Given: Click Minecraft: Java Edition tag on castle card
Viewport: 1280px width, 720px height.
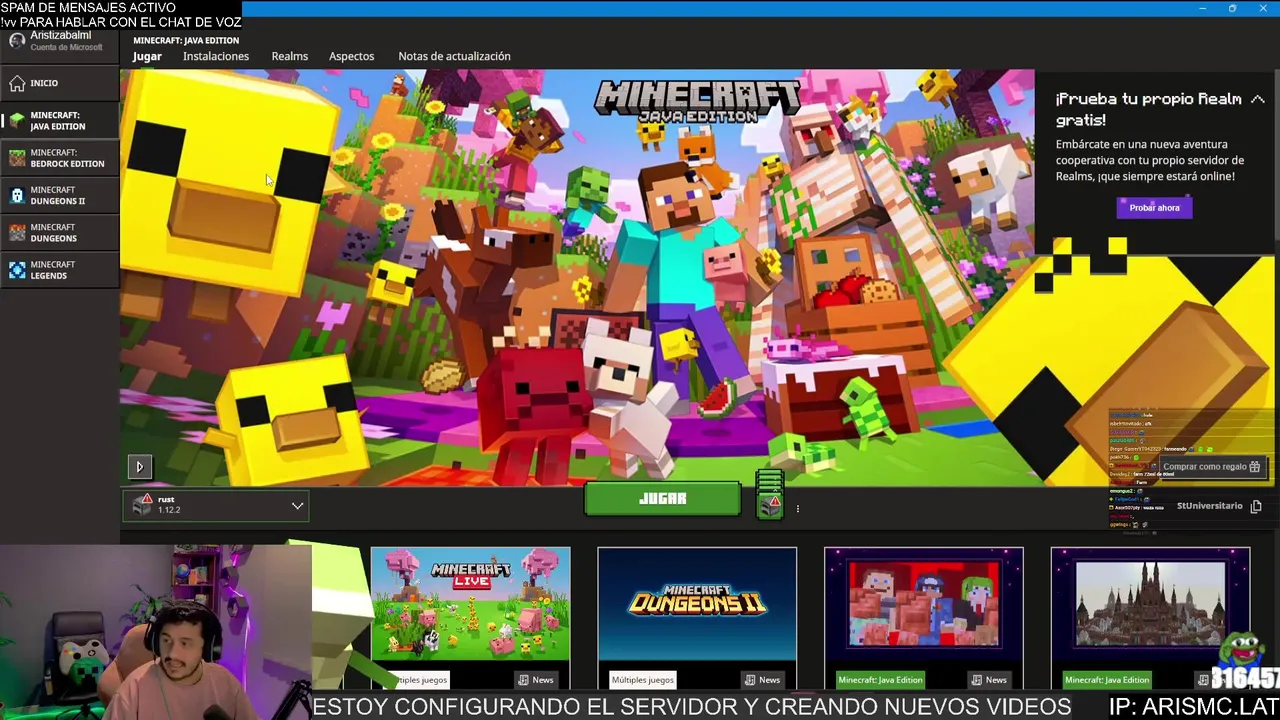Looking at the screenshot, I should coord(1107,680).
